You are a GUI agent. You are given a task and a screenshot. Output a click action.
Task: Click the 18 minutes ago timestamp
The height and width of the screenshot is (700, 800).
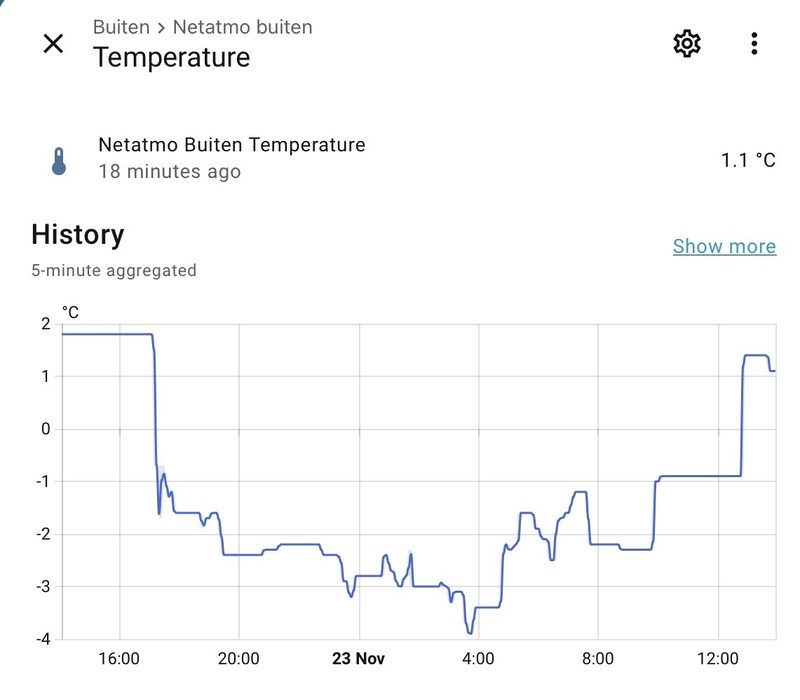[x=169, y=172]
